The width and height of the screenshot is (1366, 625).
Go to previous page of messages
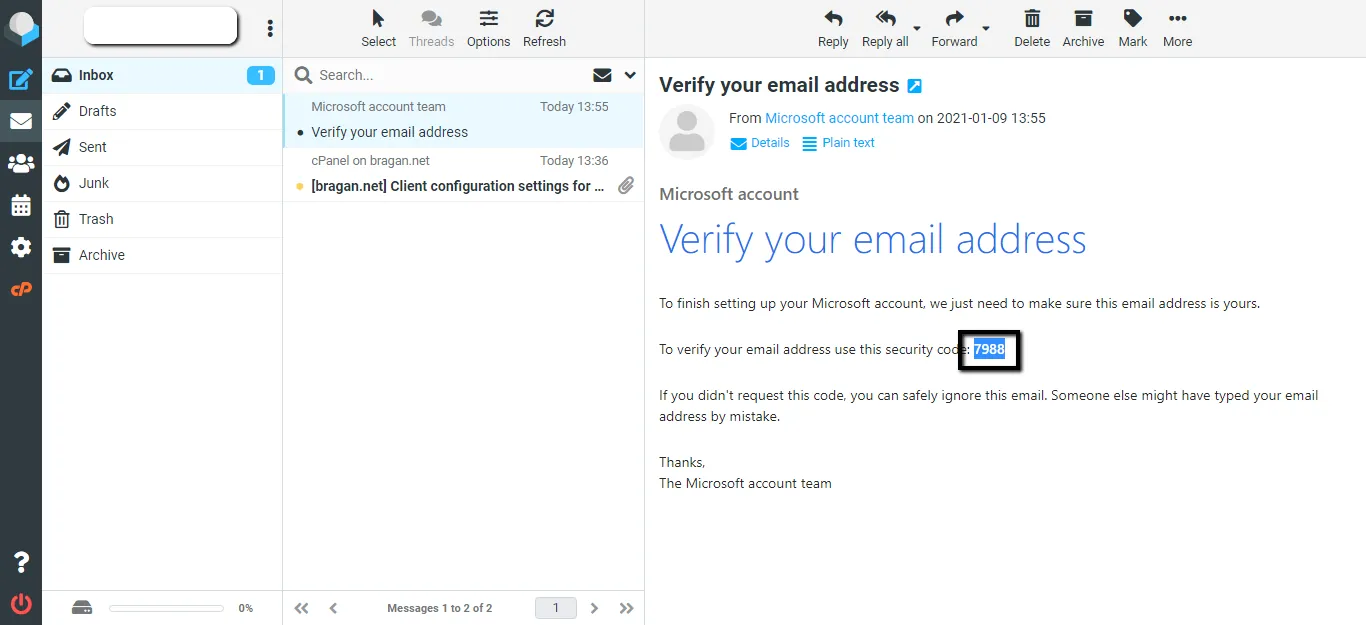tap(333, 608)
